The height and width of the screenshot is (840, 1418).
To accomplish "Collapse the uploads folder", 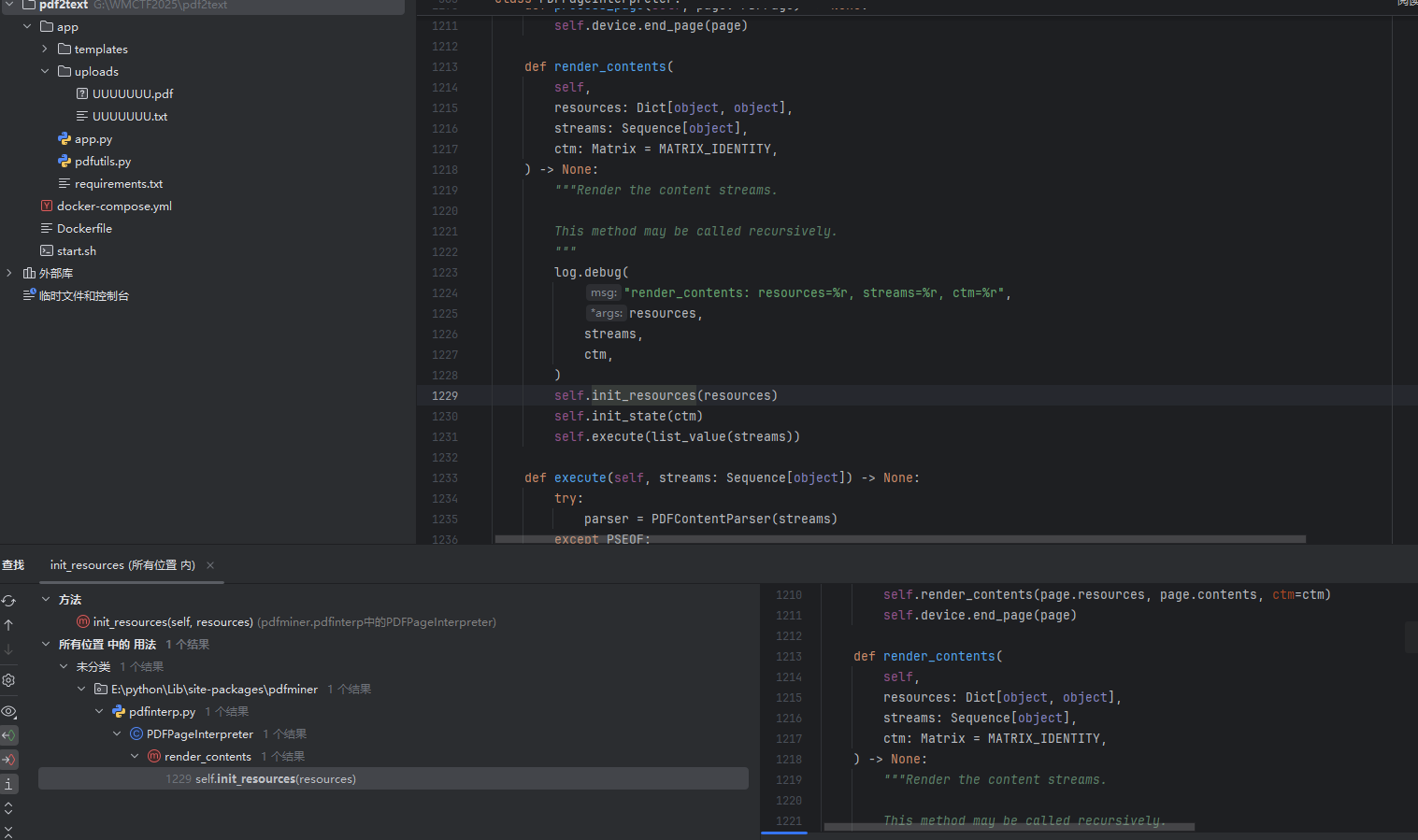I will pyautogui.click(x=45, y=71).
